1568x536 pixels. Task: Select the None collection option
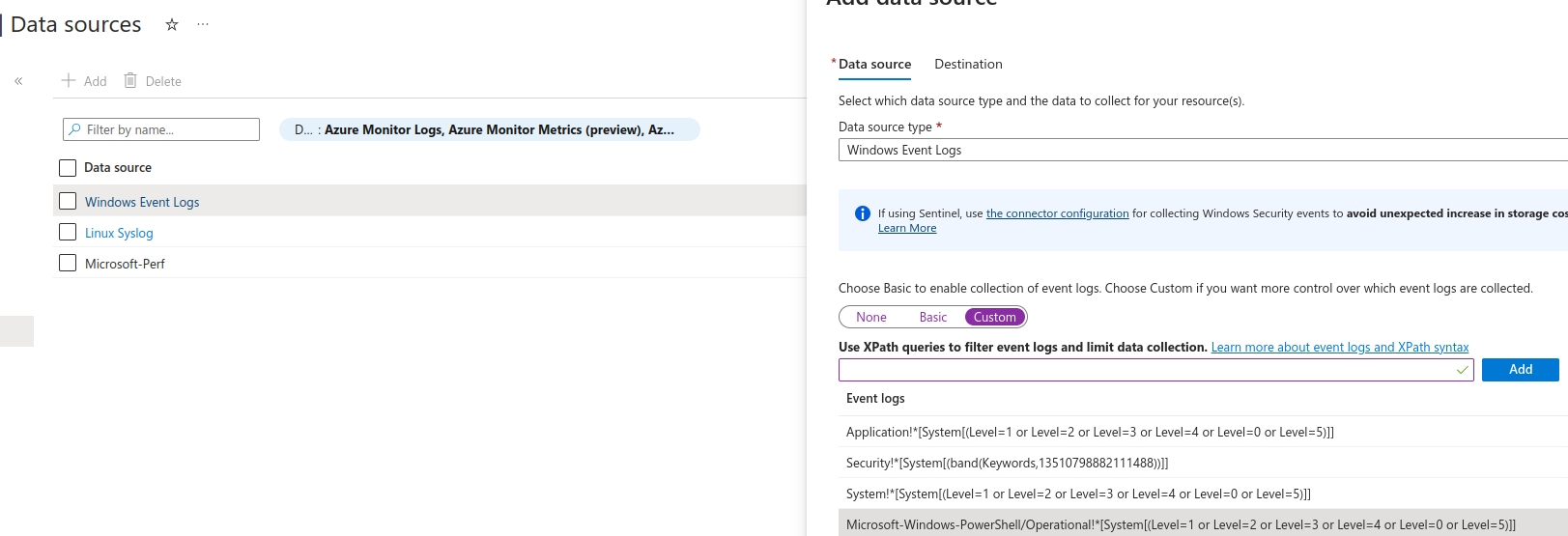click(x=871, y=317)
